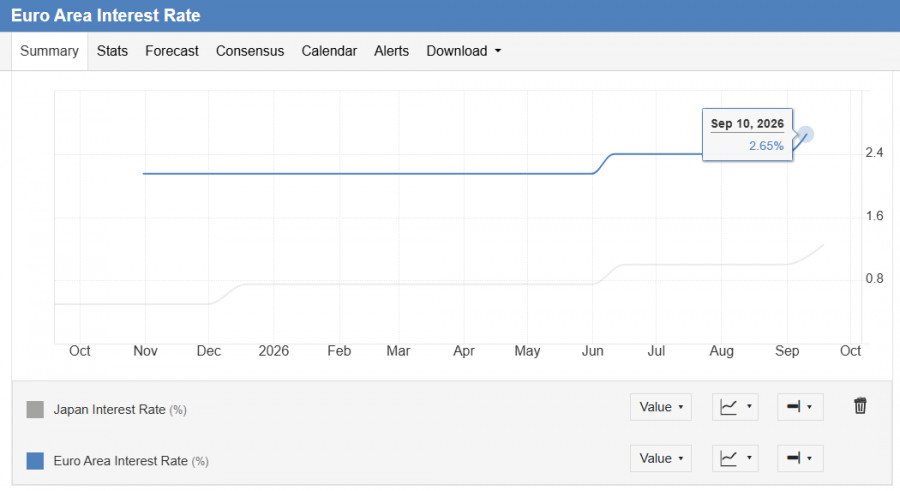This screenshot has height=491, width=900.
Task: Click the Euro Area Interest Rate series label
Action: [x=131, y=461]
